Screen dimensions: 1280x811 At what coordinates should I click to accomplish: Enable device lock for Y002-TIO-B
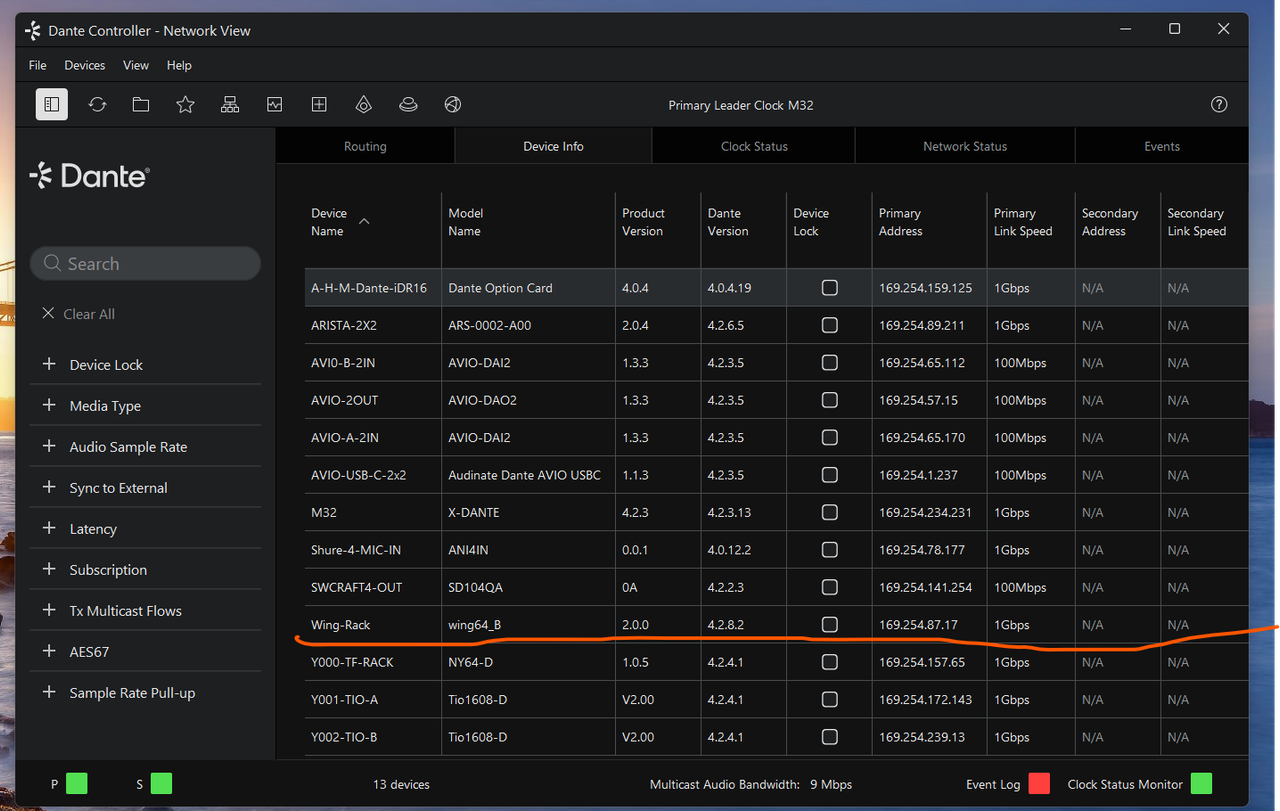point(829,737)
